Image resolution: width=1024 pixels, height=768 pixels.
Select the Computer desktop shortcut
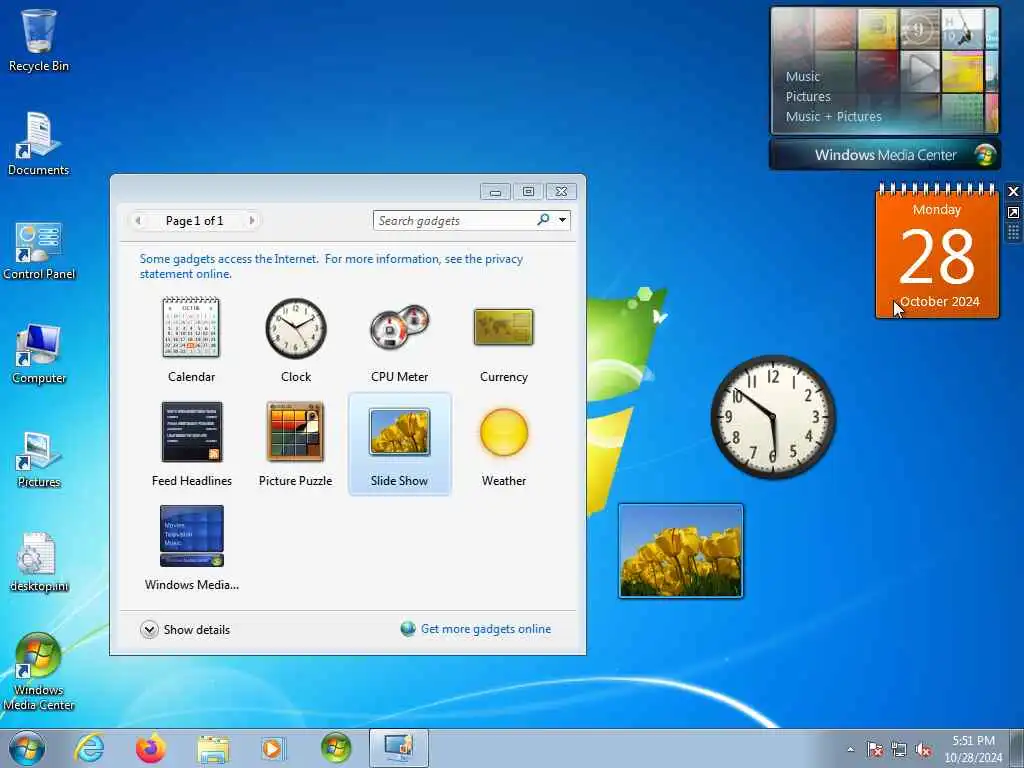pos(39,353)
